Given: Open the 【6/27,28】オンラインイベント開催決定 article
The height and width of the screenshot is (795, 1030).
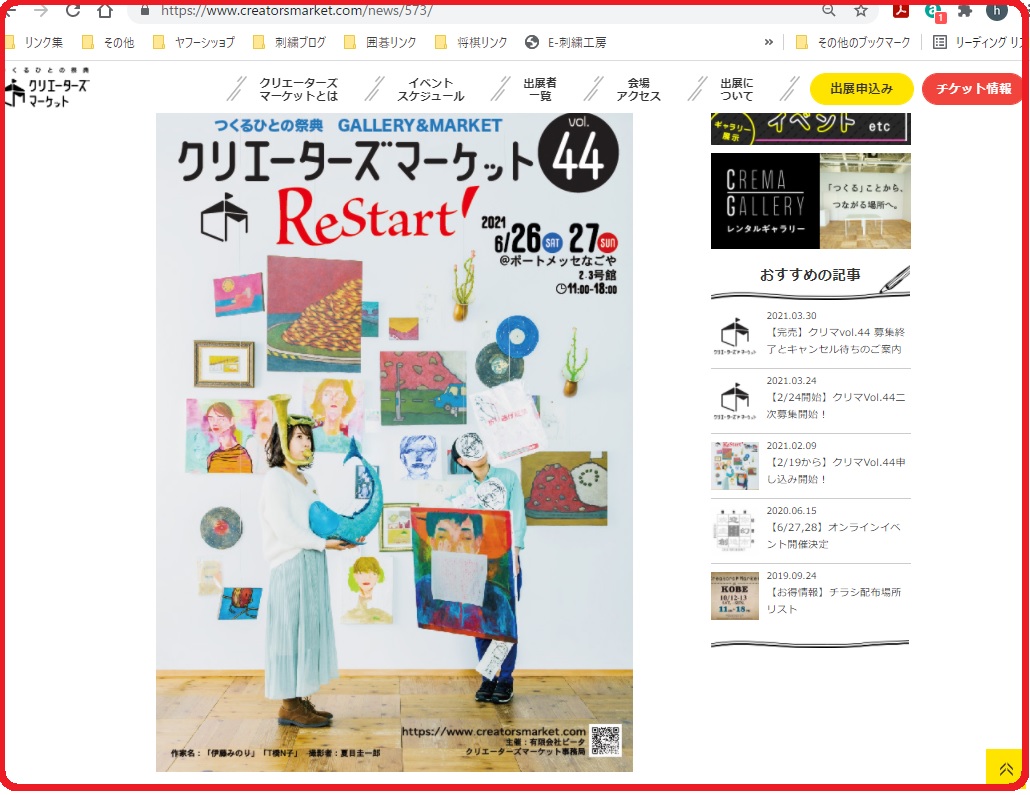Looking at the screenshot, I should (834, 536).
